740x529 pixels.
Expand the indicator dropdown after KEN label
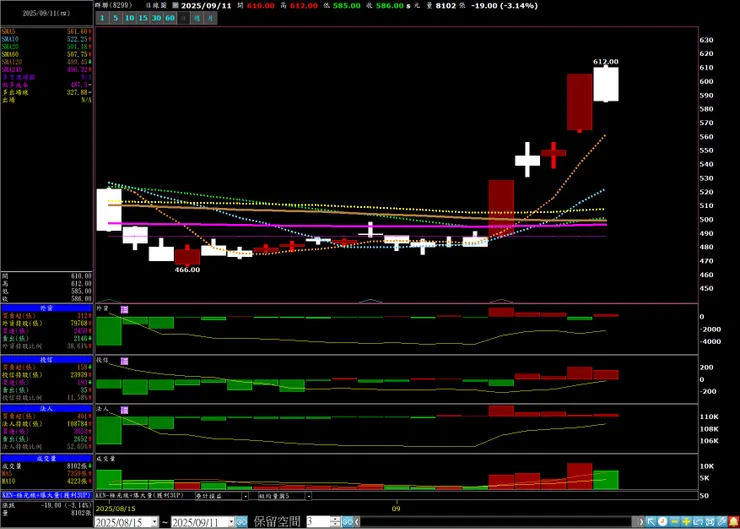point(245,496)
